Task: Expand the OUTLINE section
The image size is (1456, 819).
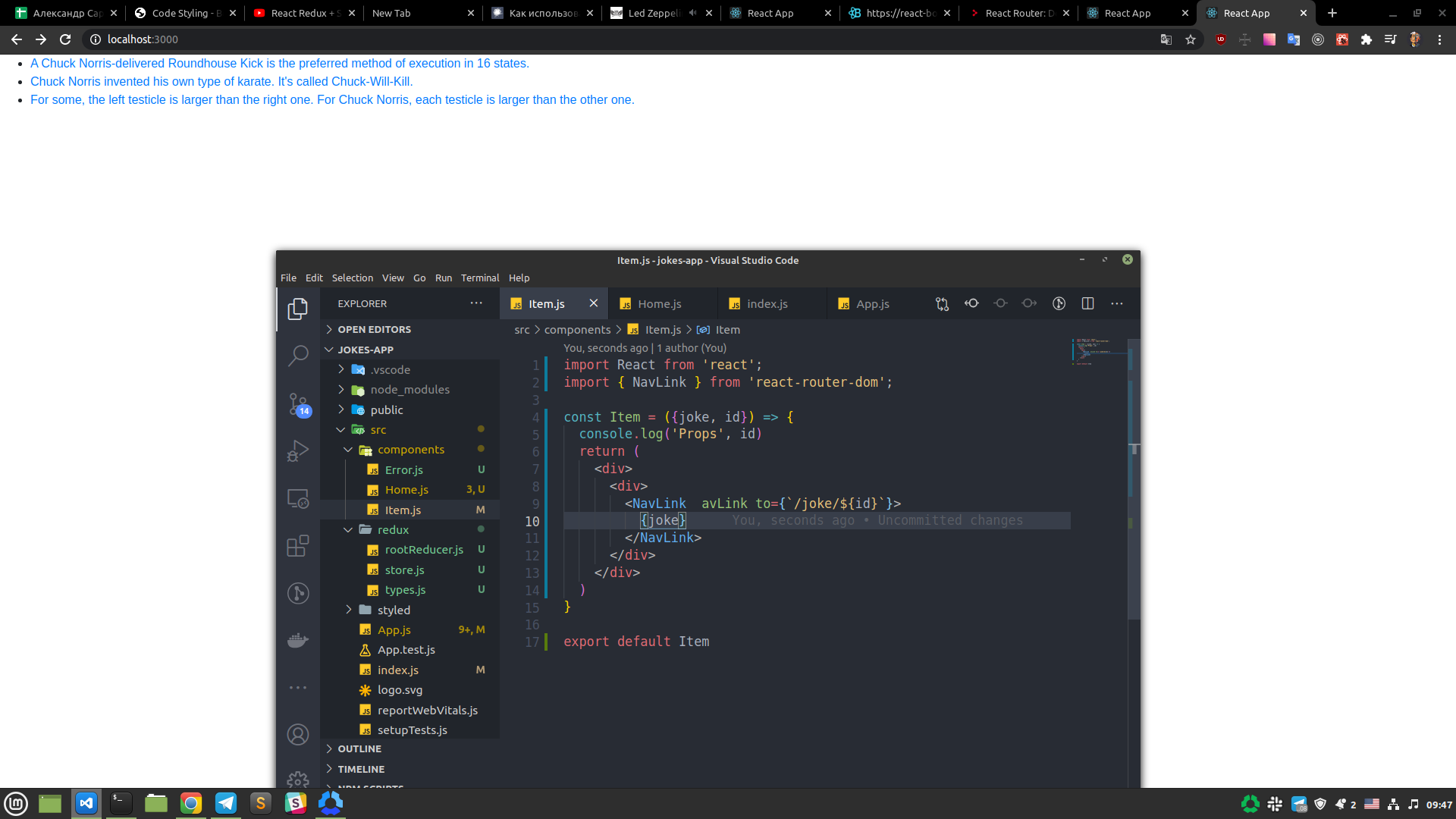Action: point(409,748)
